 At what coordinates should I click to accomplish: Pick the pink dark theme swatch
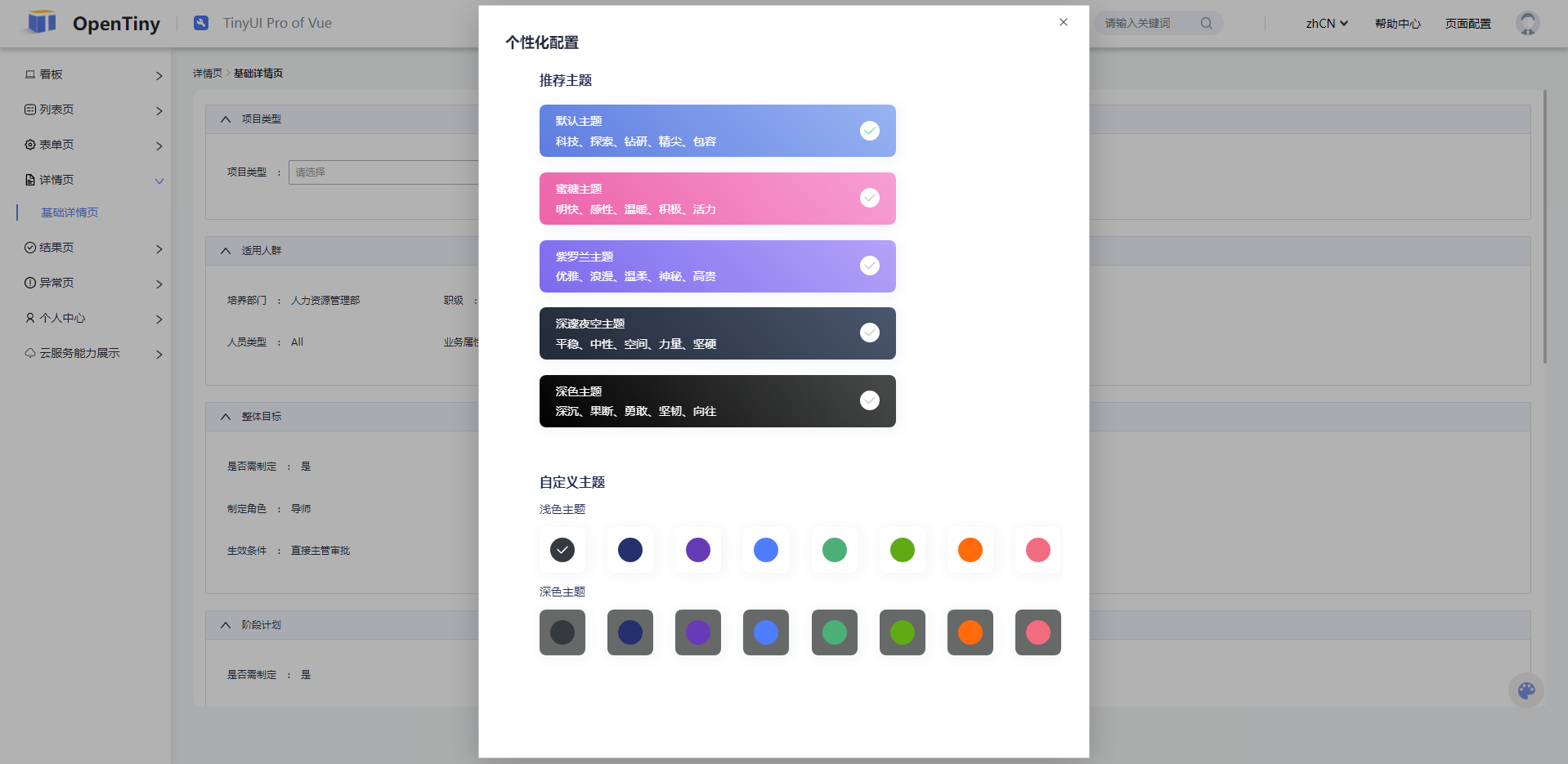click(1037, 632)
